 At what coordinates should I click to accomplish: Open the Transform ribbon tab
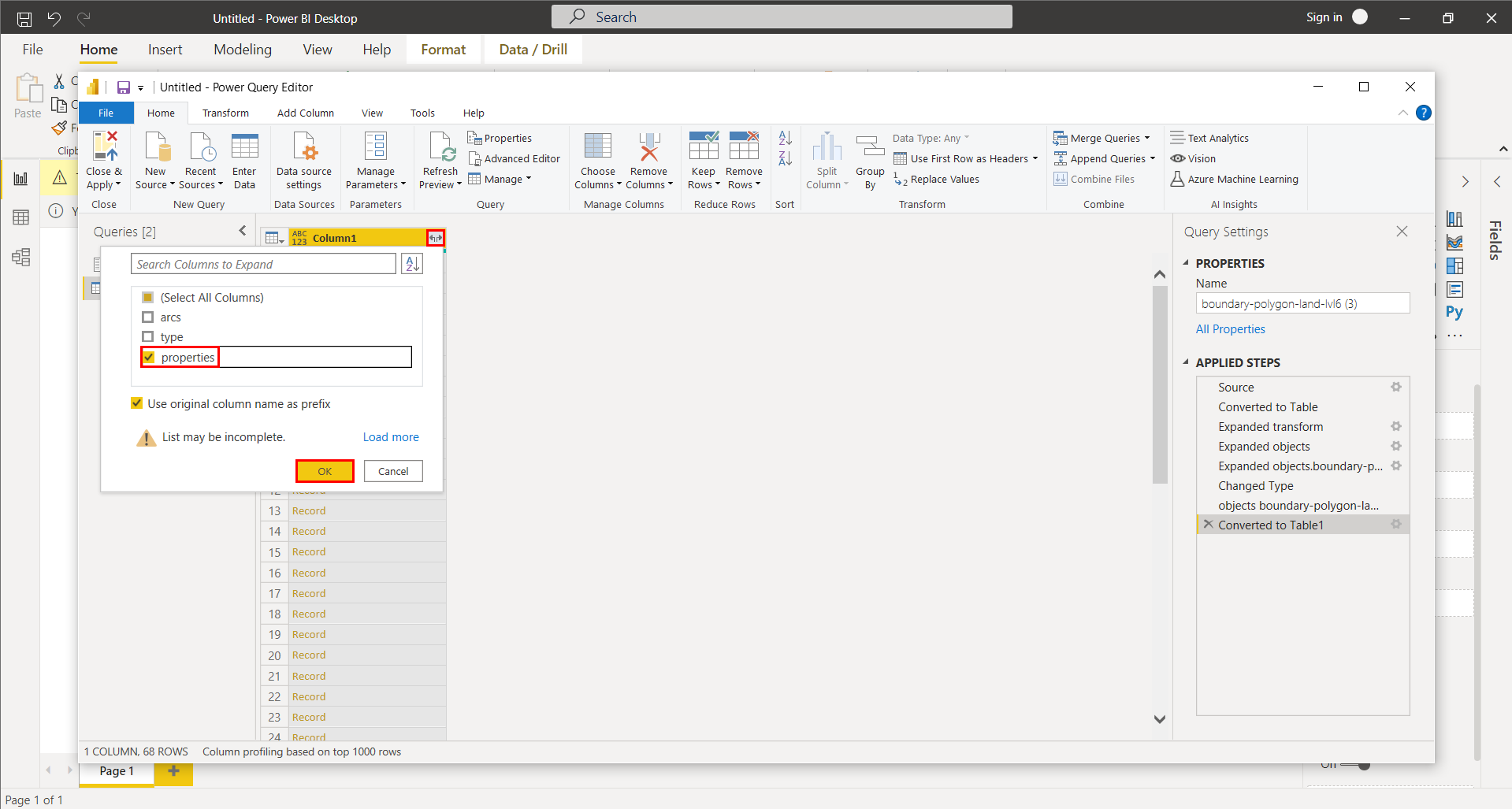pyautogui.click(x=225, y=113)
